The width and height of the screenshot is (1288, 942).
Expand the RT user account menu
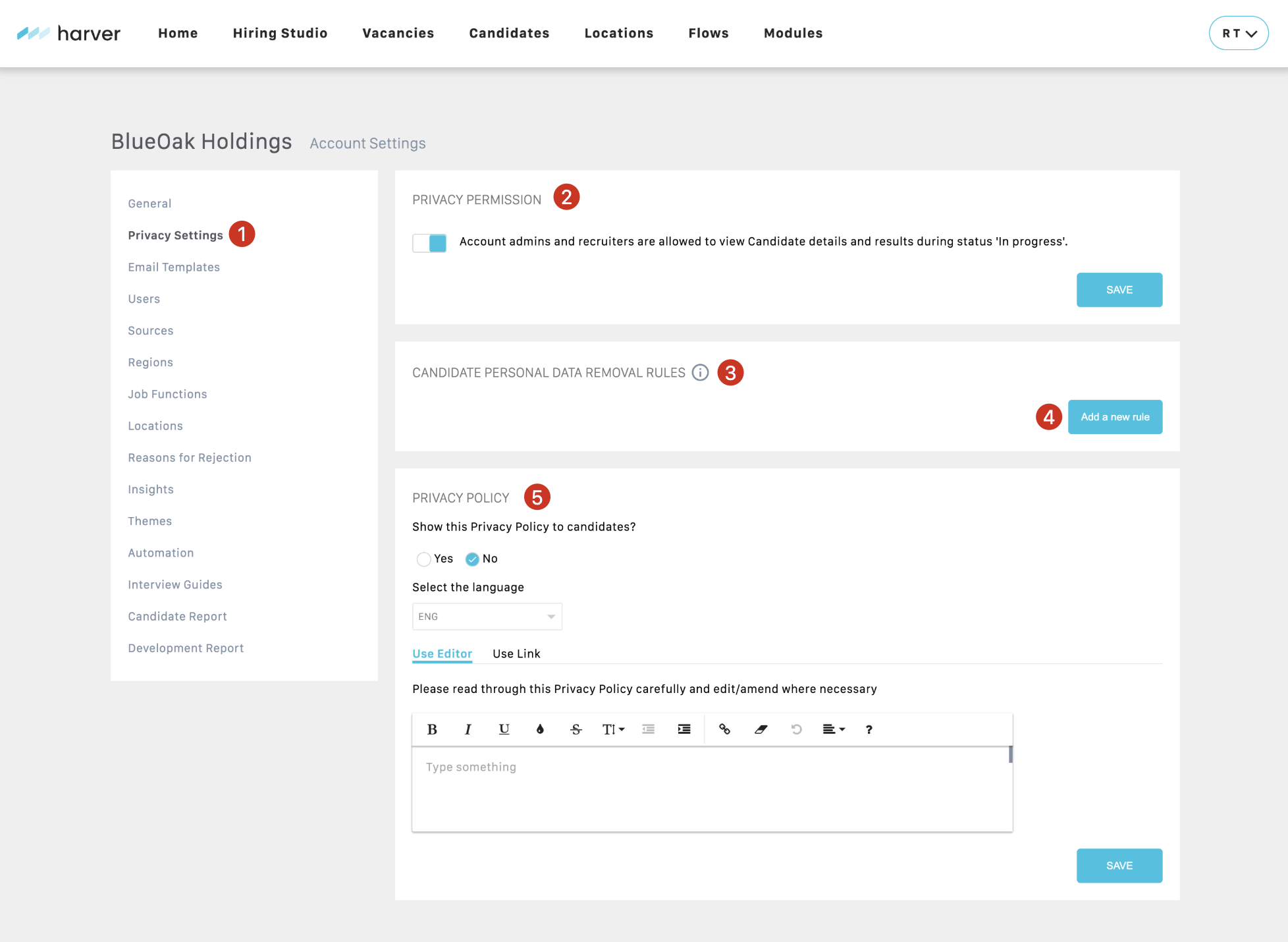tap(1239, 34)
